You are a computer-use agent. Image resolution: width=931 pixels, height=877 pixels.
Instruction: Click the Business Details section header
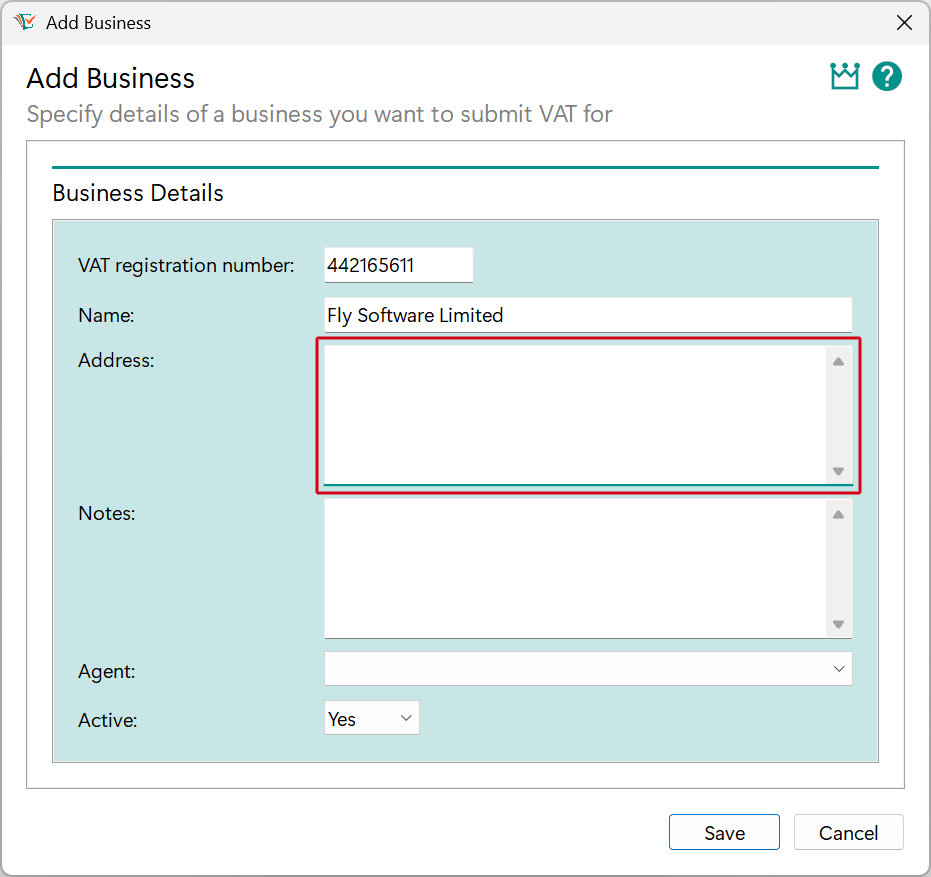tap(137, 193)
